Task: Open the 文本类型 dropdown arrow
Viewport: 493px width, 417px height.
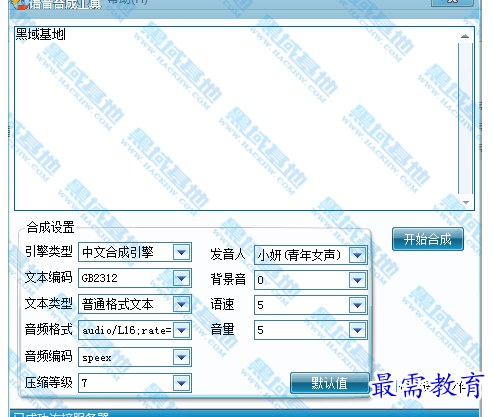Action: (x=181, y=304)
